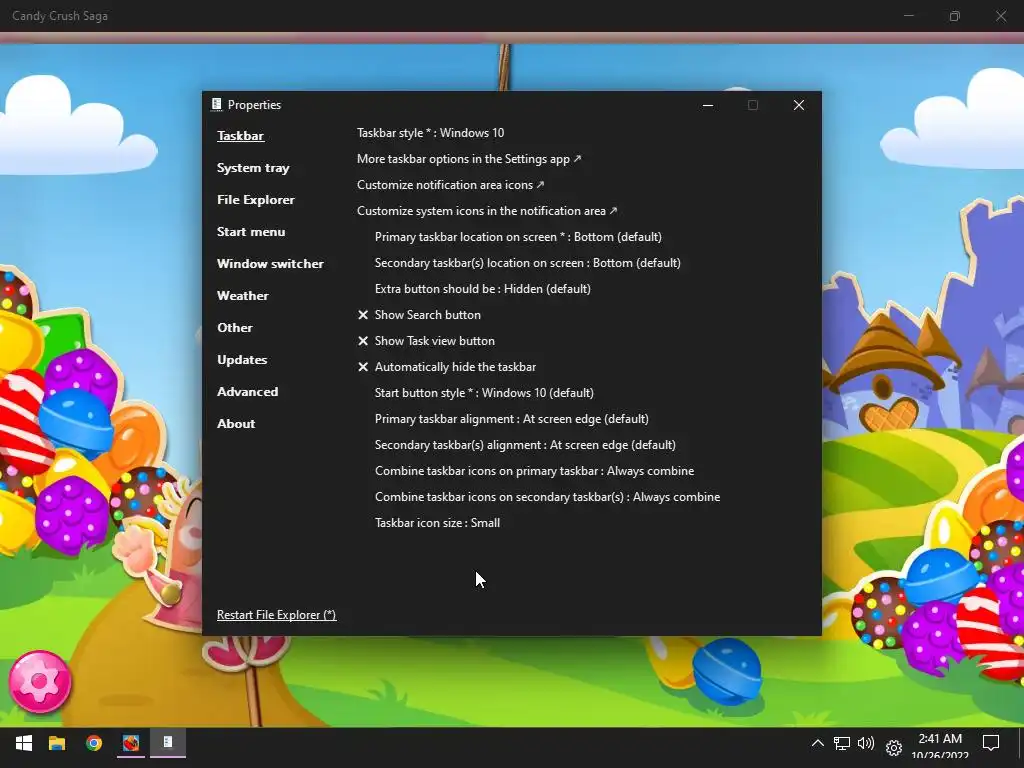Viewport: 1024px width, 768px height.
Task: Open the Other section
Action: (x=234, y=328)
